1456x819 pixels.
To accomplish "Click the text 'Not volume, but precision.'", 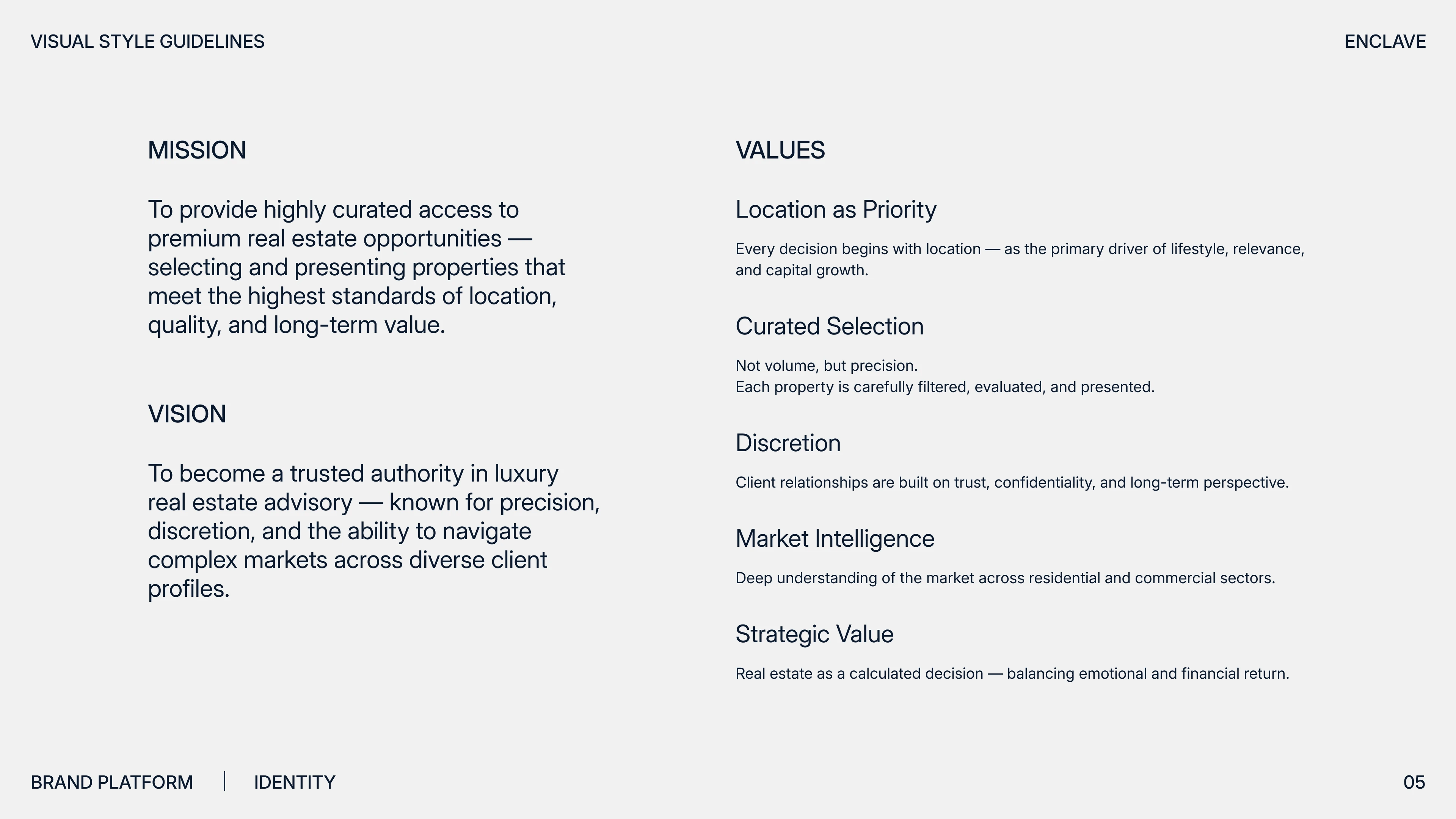I will click(826, 366).
